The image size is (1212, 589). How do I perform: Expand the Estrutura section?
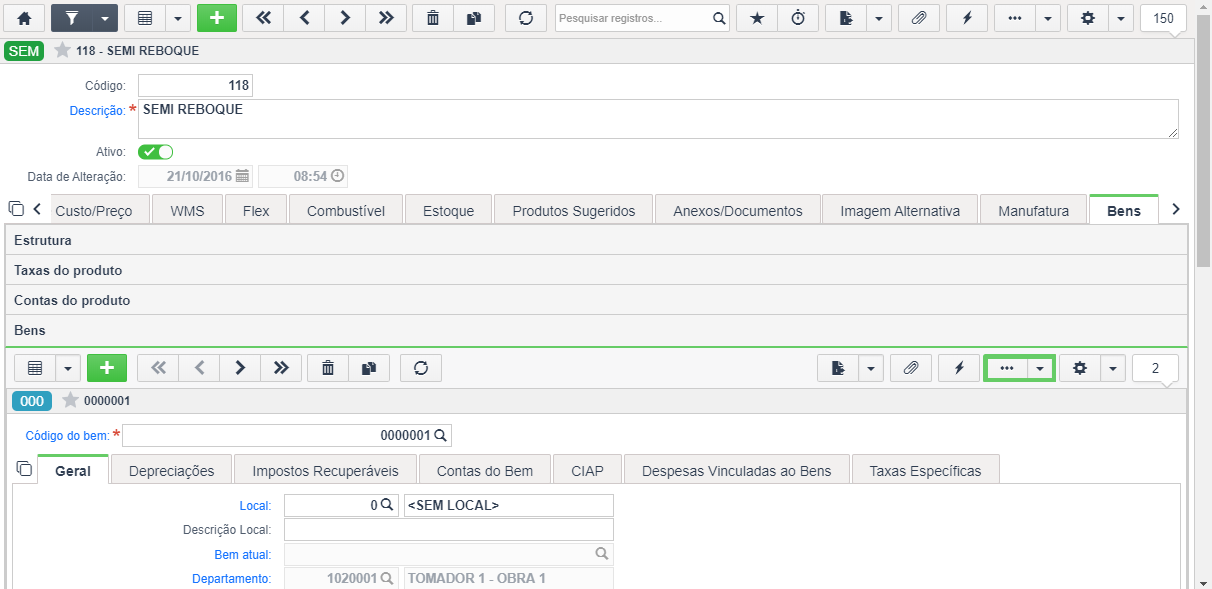(597, 240)
